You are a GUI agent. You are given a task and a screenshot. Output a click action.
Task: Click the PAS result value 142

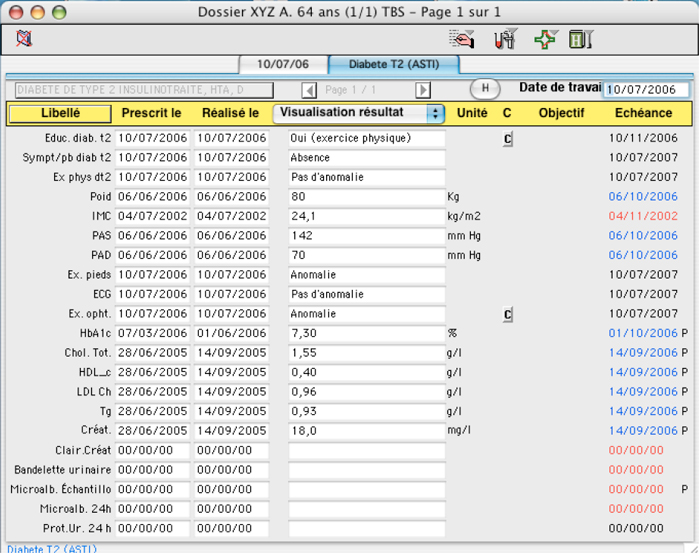pos(367,236)
